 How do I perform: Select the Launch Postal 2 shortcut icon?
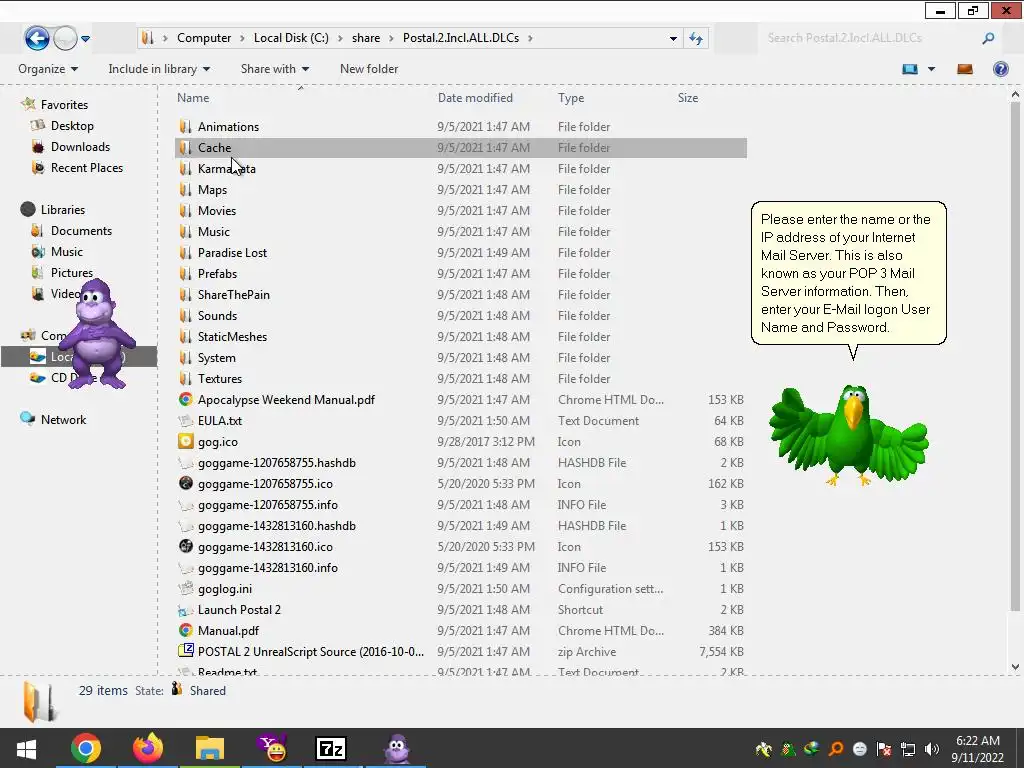(x=185, y=610)
